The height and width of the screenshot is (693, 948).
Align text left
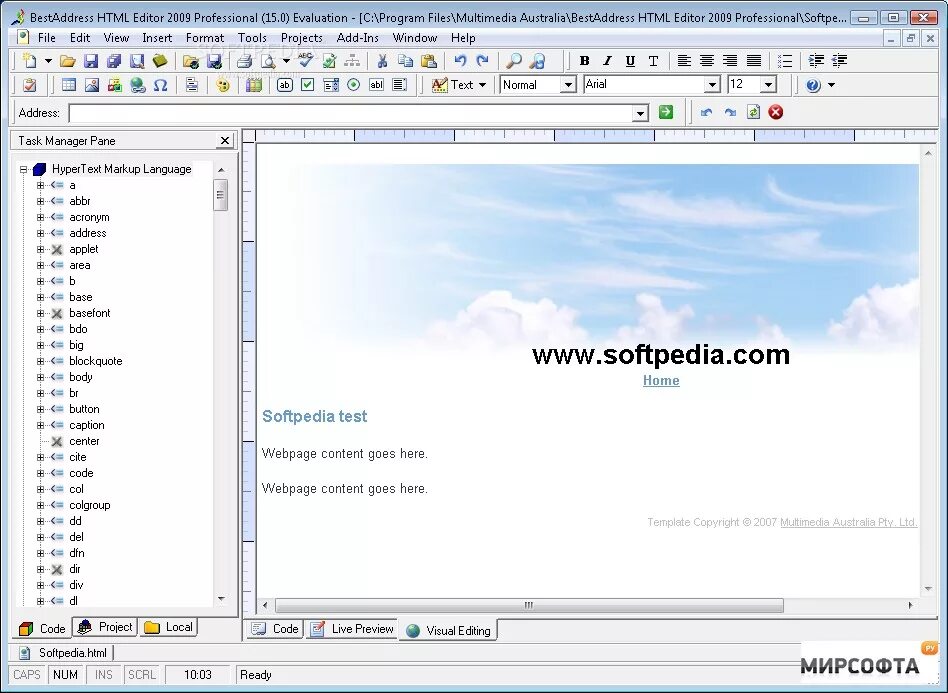click(x=684, y=60)
